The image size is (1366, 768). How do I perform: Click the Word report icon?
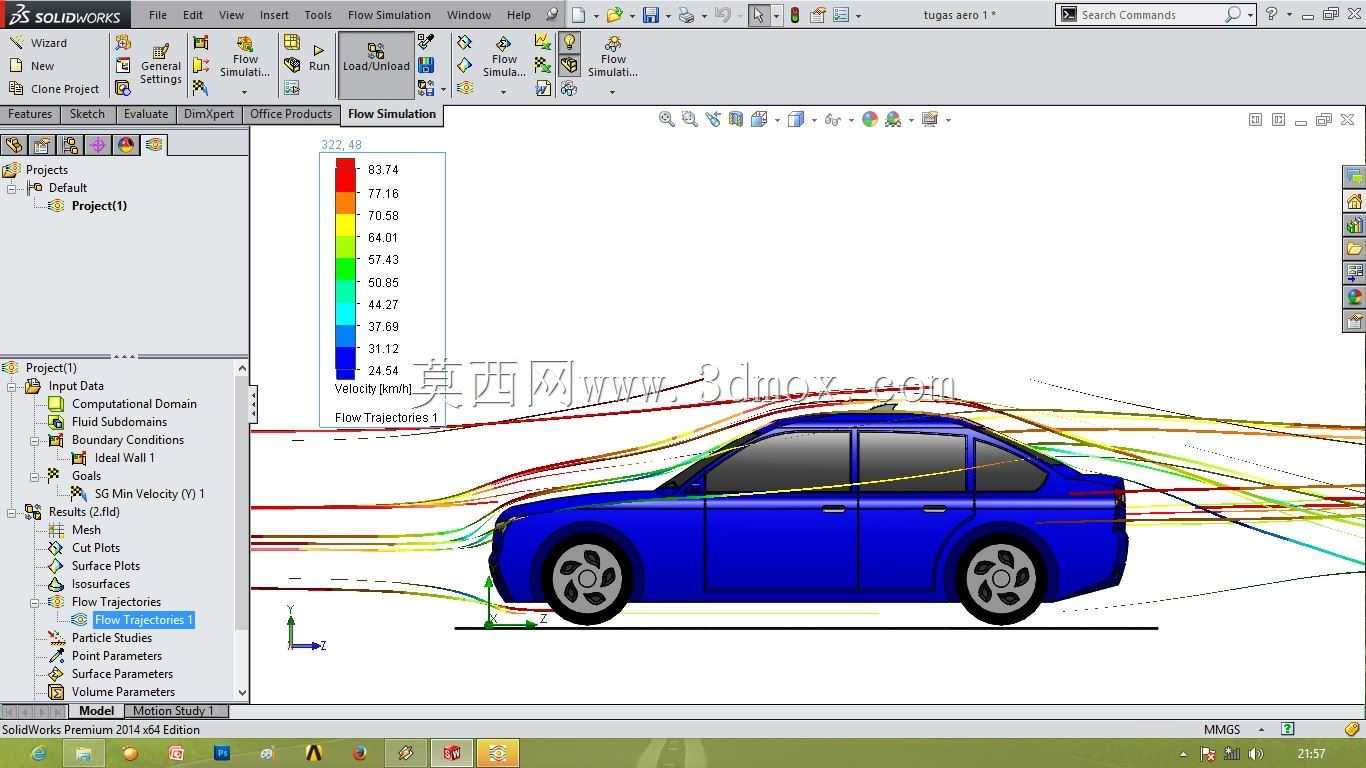coord(542,88)
